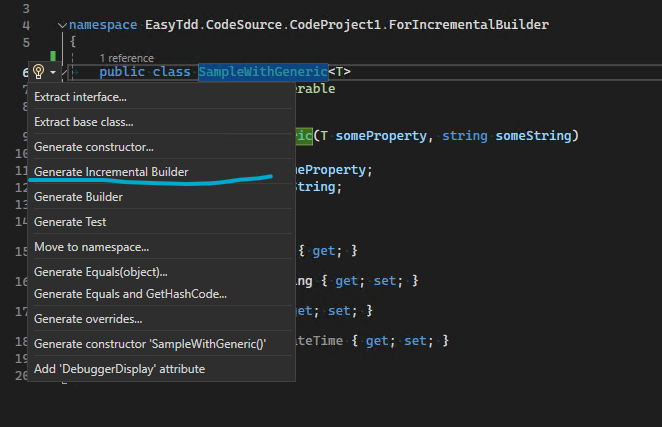Select Generate overrides... option

(x=160, y=319)
